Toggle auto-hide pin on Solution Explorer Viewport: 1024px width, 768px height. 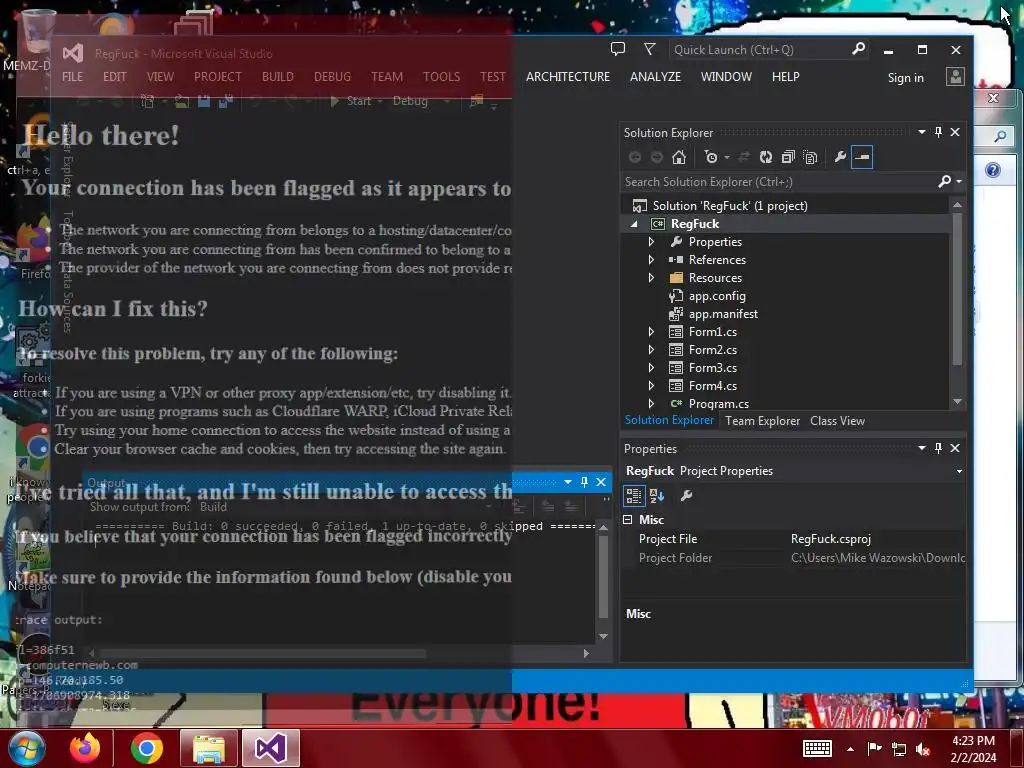[938, 132]
